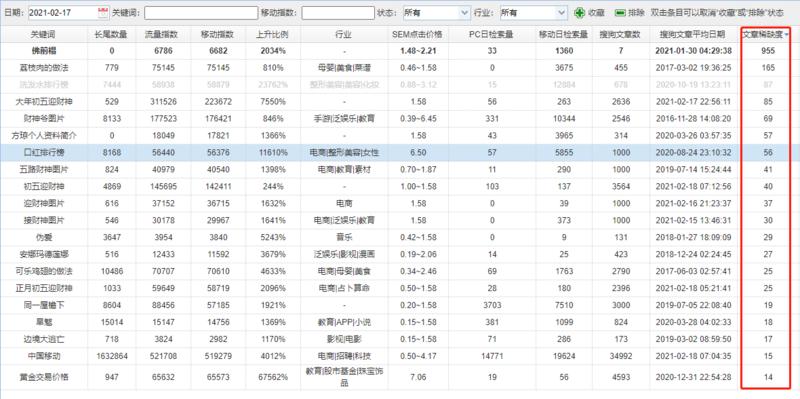The image size is (800, 399).
Task: Open the calendar icon beside the date field
Action: (x=103, y=13)
